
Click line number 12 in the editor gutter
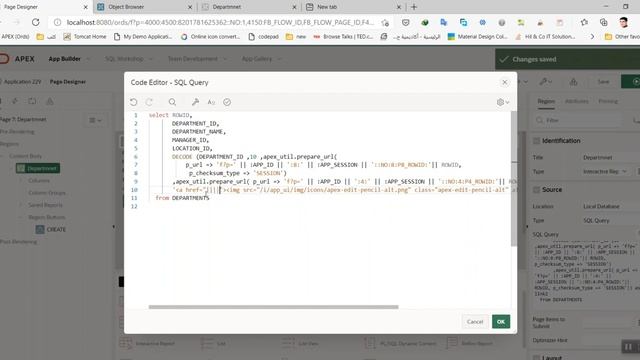pyautogui.click(x=134, y=206)
